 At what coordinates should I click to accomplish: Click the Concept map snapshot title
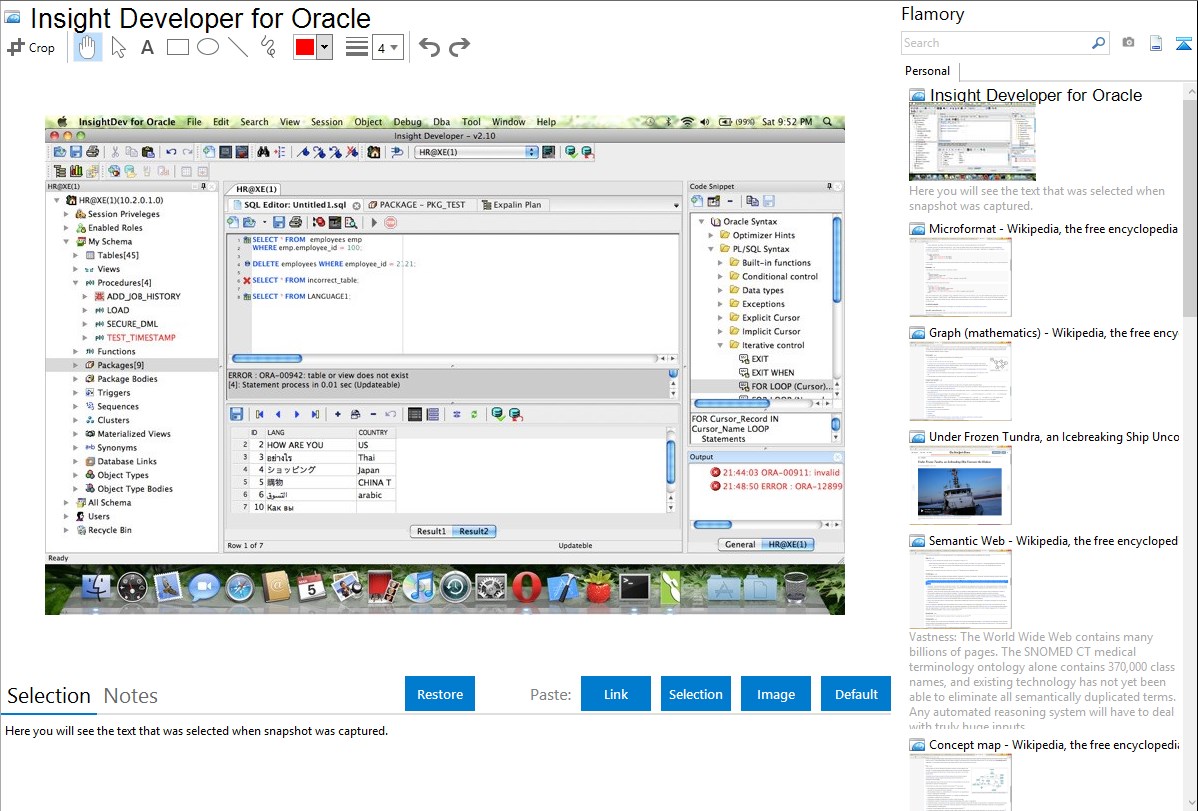tap(1054, 745)
